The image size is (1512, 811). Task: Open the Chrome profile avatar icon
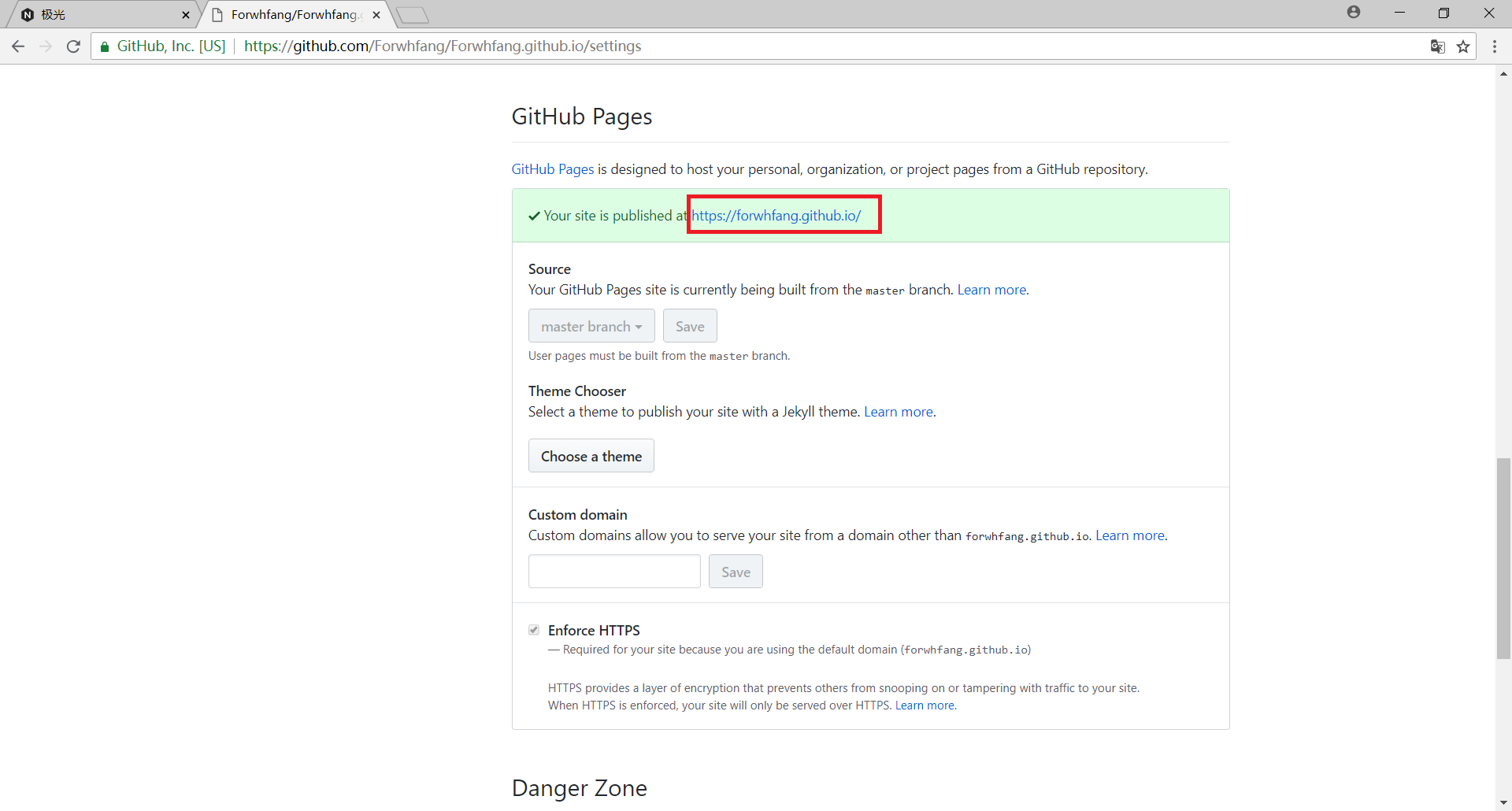pyautogui.click(x=1354, y=12)
